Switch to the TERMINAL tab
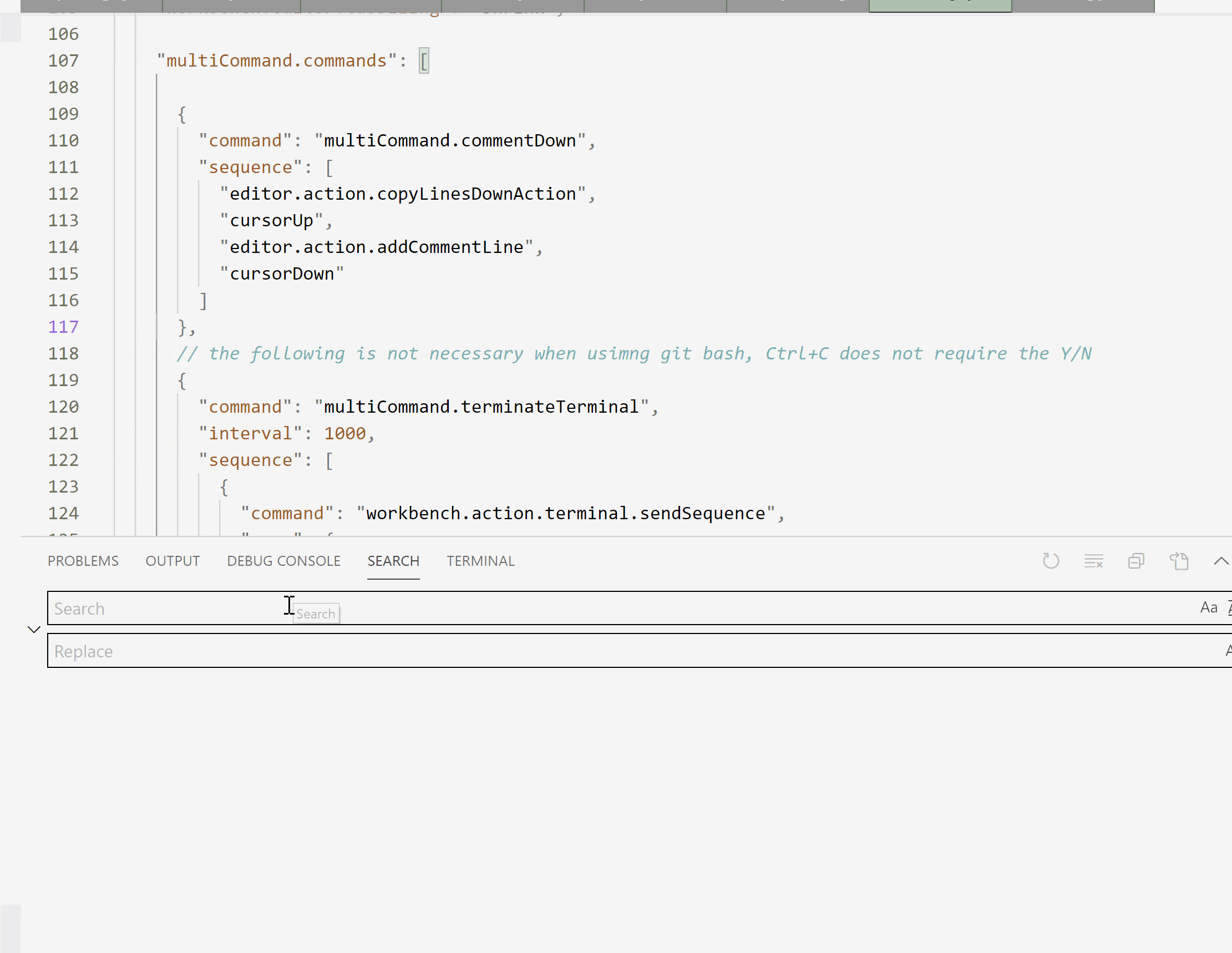 [480, 561]
